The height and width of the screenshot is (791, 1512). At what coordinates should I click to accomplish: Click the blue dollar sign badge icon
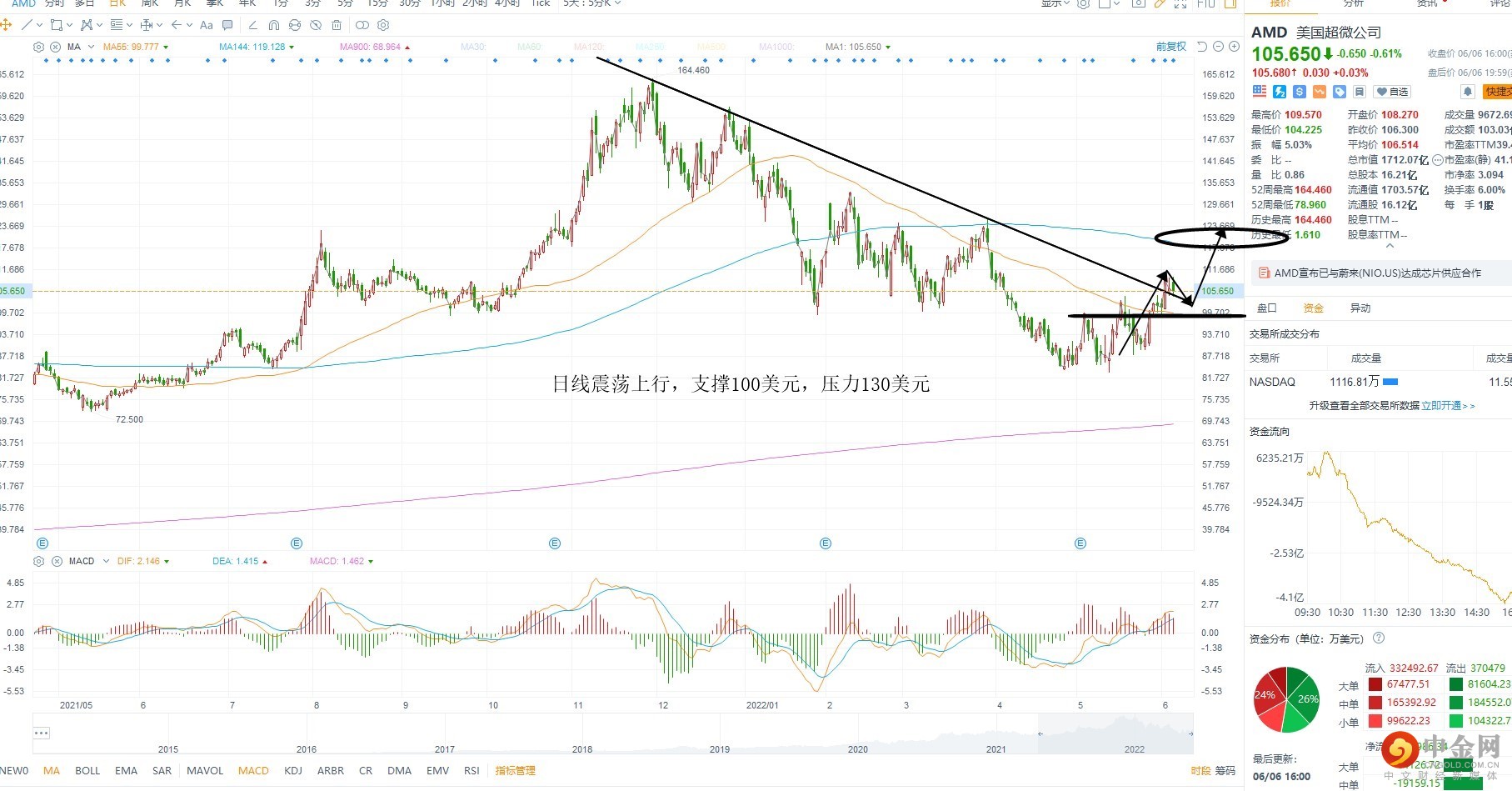click(1300, 92)
